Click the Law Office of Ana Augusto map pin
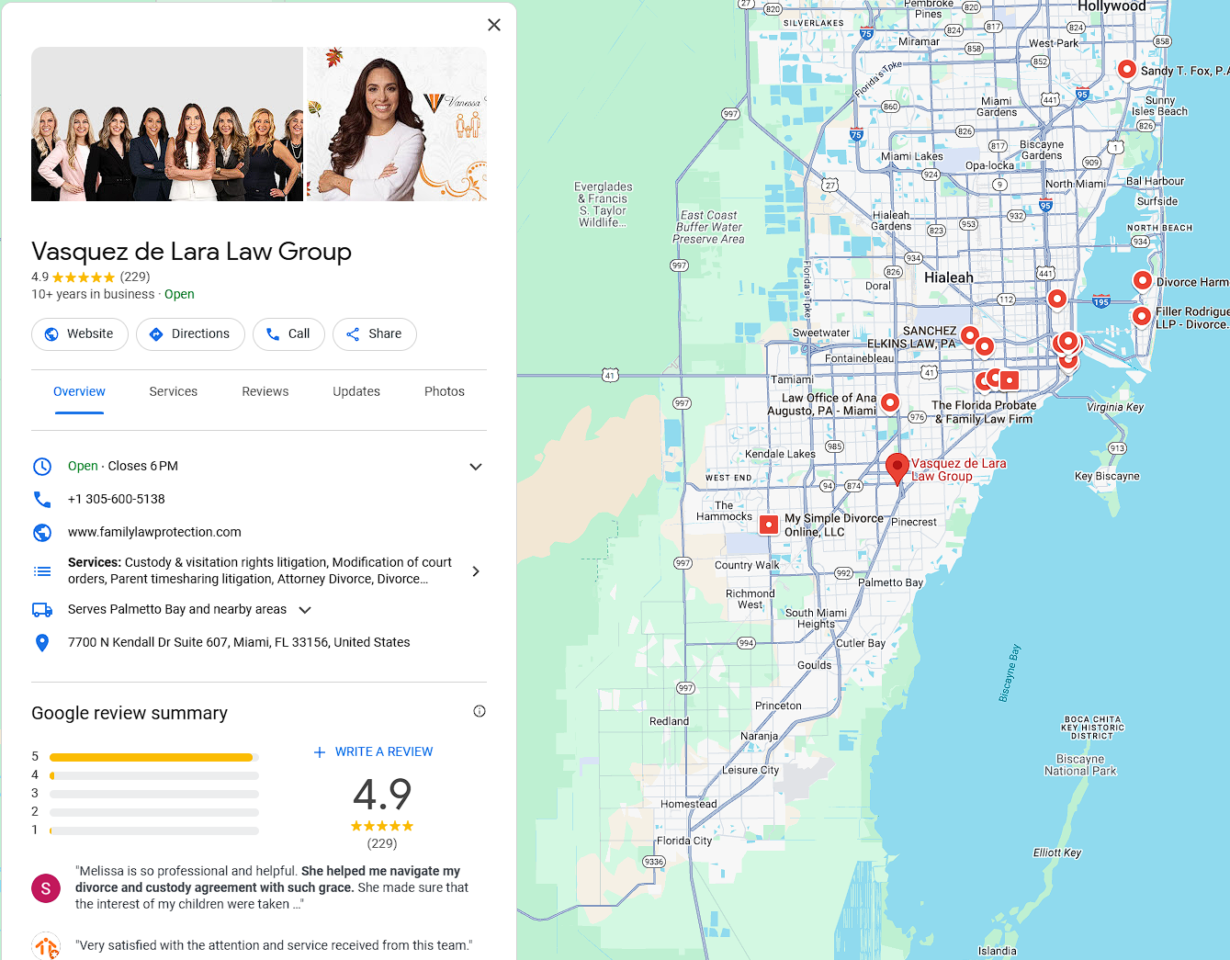Screen dimensions: 1230x960 pos(889,403)
